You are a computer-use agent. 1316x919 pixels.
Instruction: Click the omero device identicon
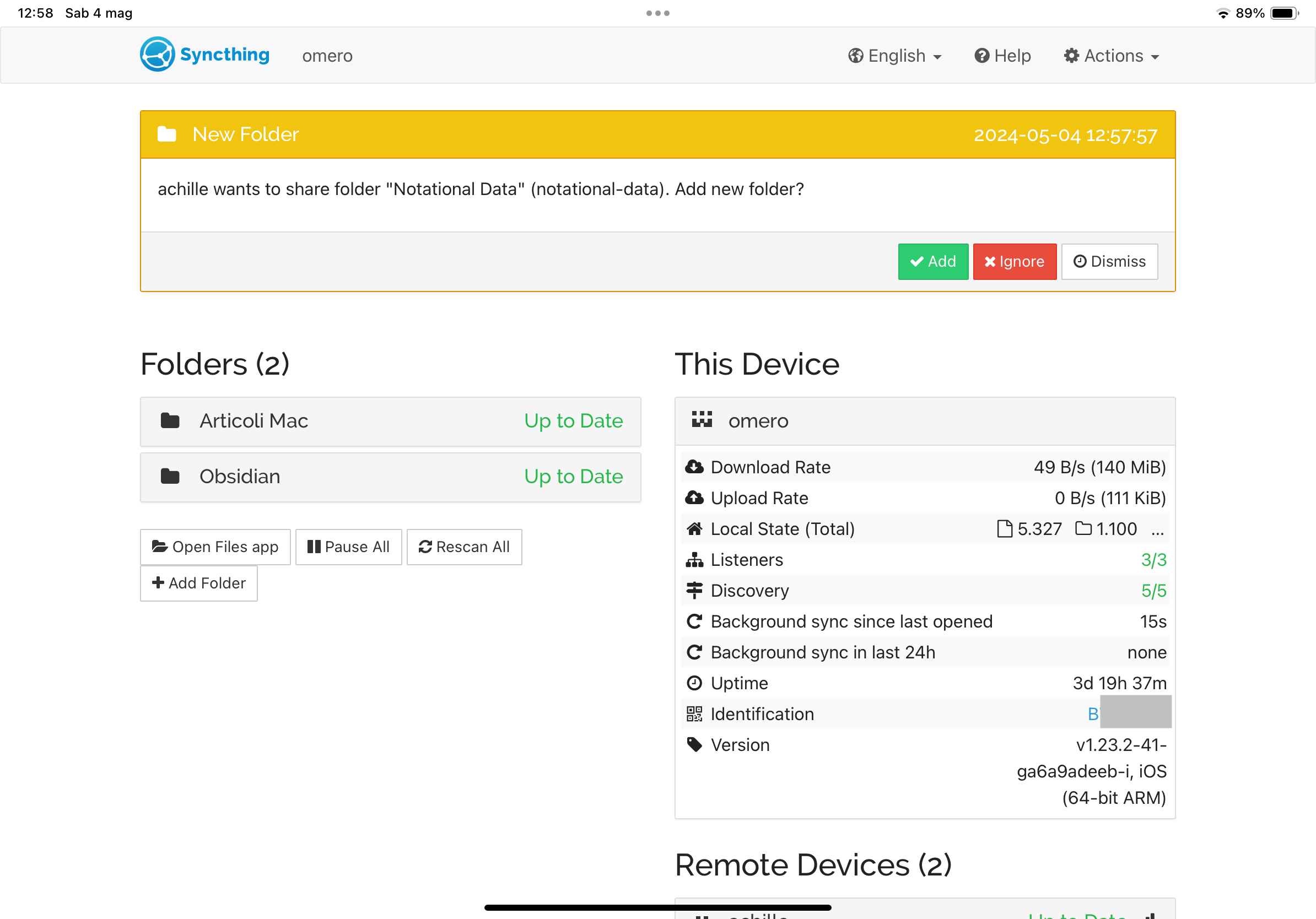(702, 420)
